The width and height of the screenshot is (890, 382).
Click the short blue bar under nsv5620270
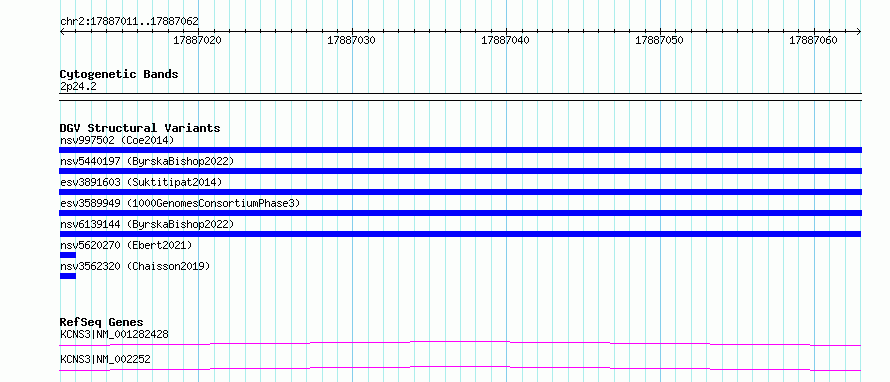coord(68,255)
